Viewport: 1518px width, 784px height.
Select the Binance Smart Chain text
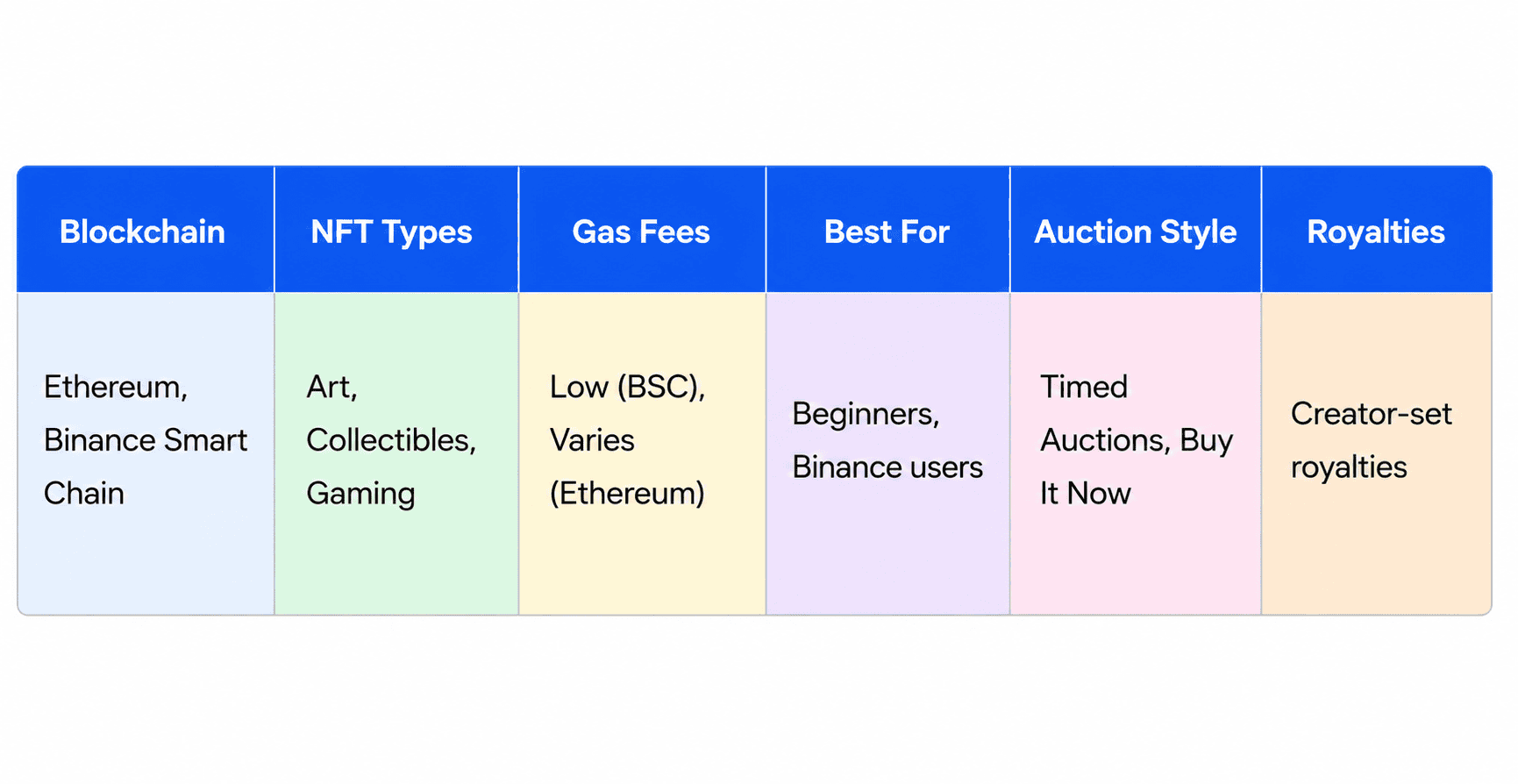click(146, 467)
